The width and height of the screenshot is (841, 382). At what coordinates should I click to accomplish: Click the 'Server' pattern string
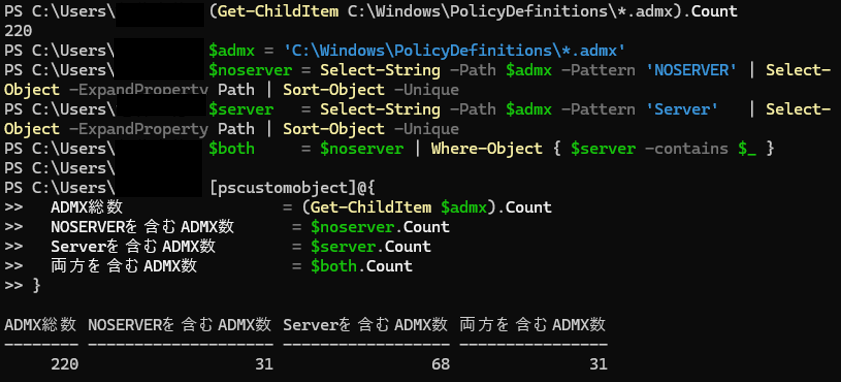[682, 109]
